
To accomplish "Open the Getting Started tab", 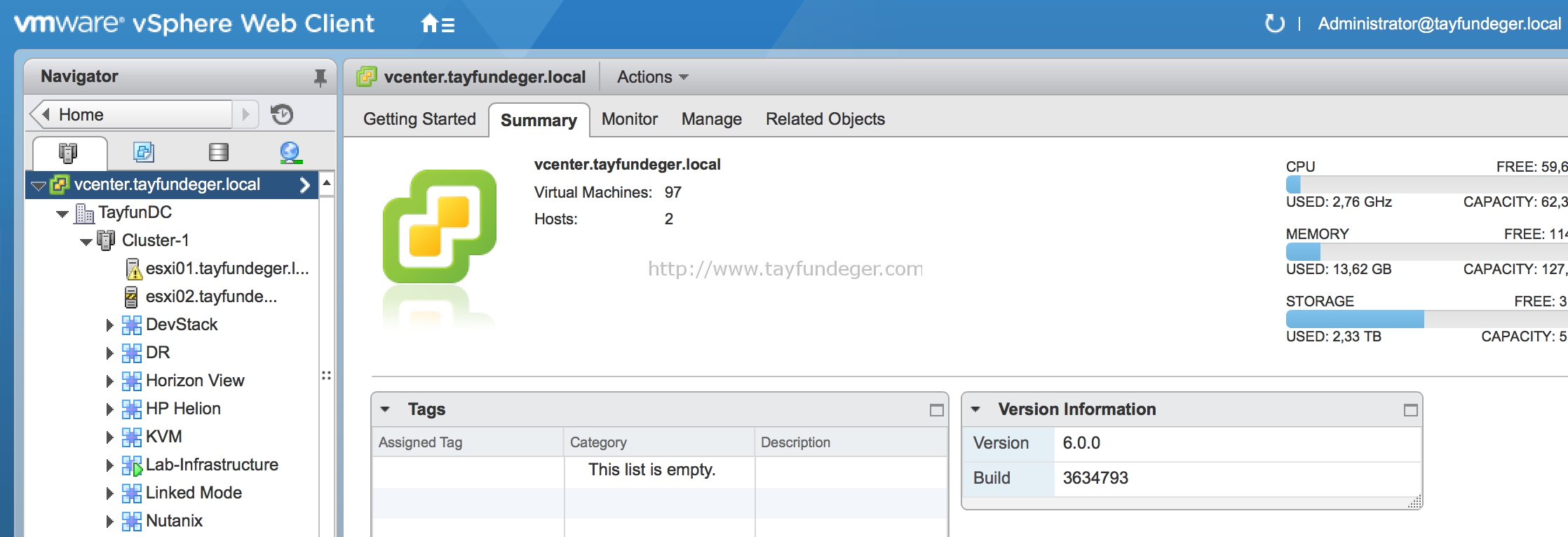I will coord(419,119).
